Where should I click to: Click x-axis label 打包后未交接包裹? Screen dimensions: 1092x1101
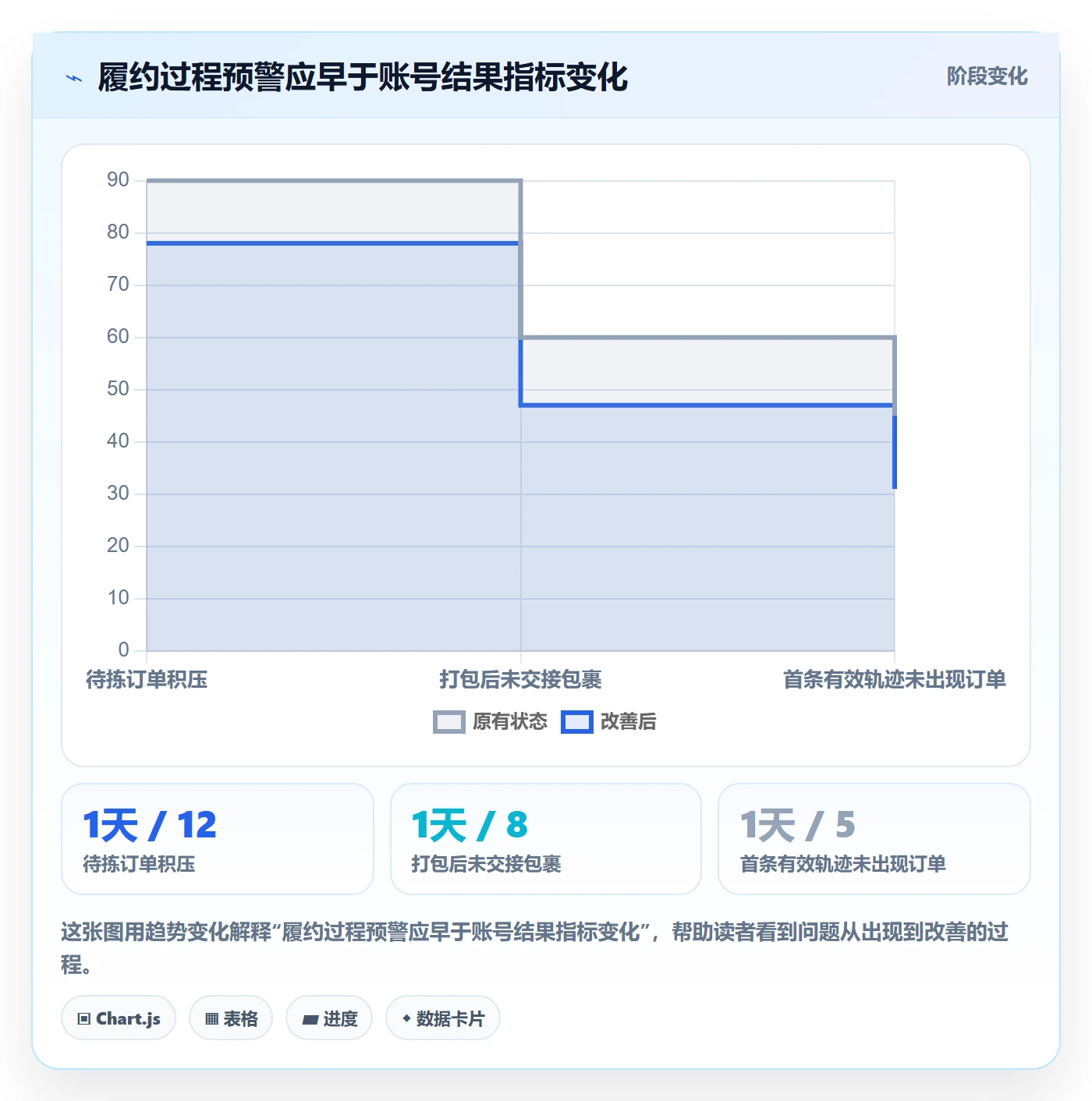click(x=520, y=680)
